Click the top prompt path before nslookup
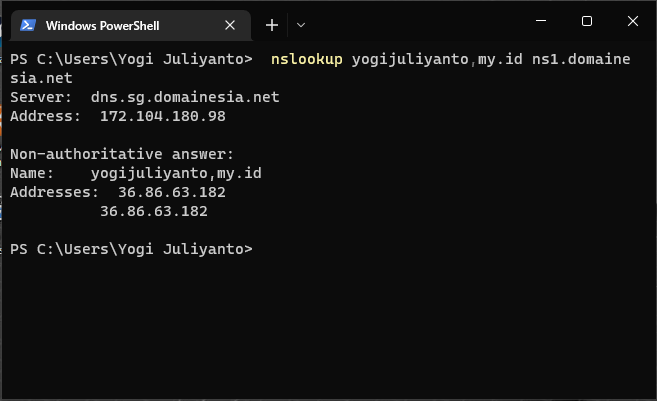 pyautogui.click(x=131, y=60)
